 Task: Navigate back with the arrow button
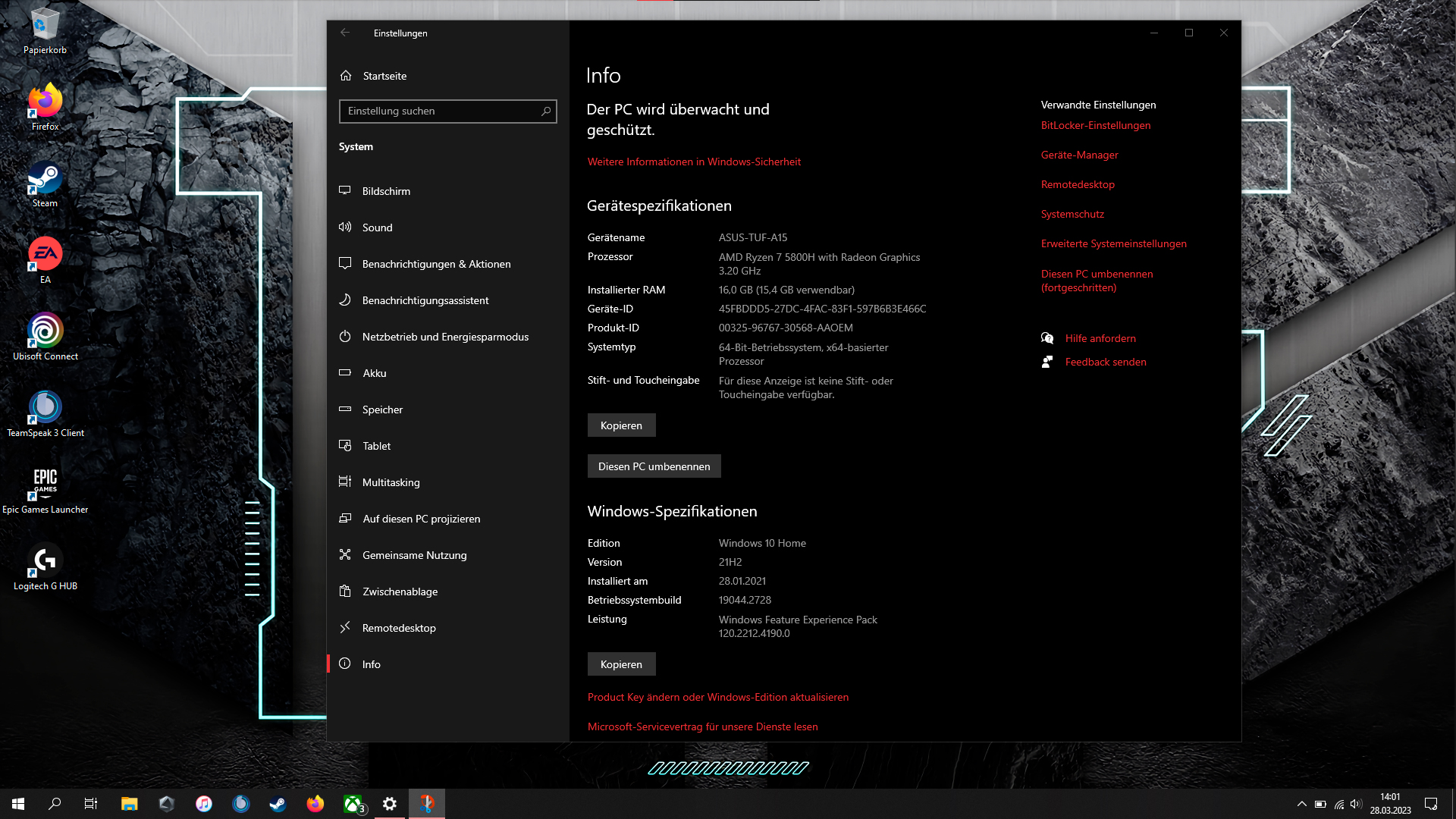[x=345, y=33]
